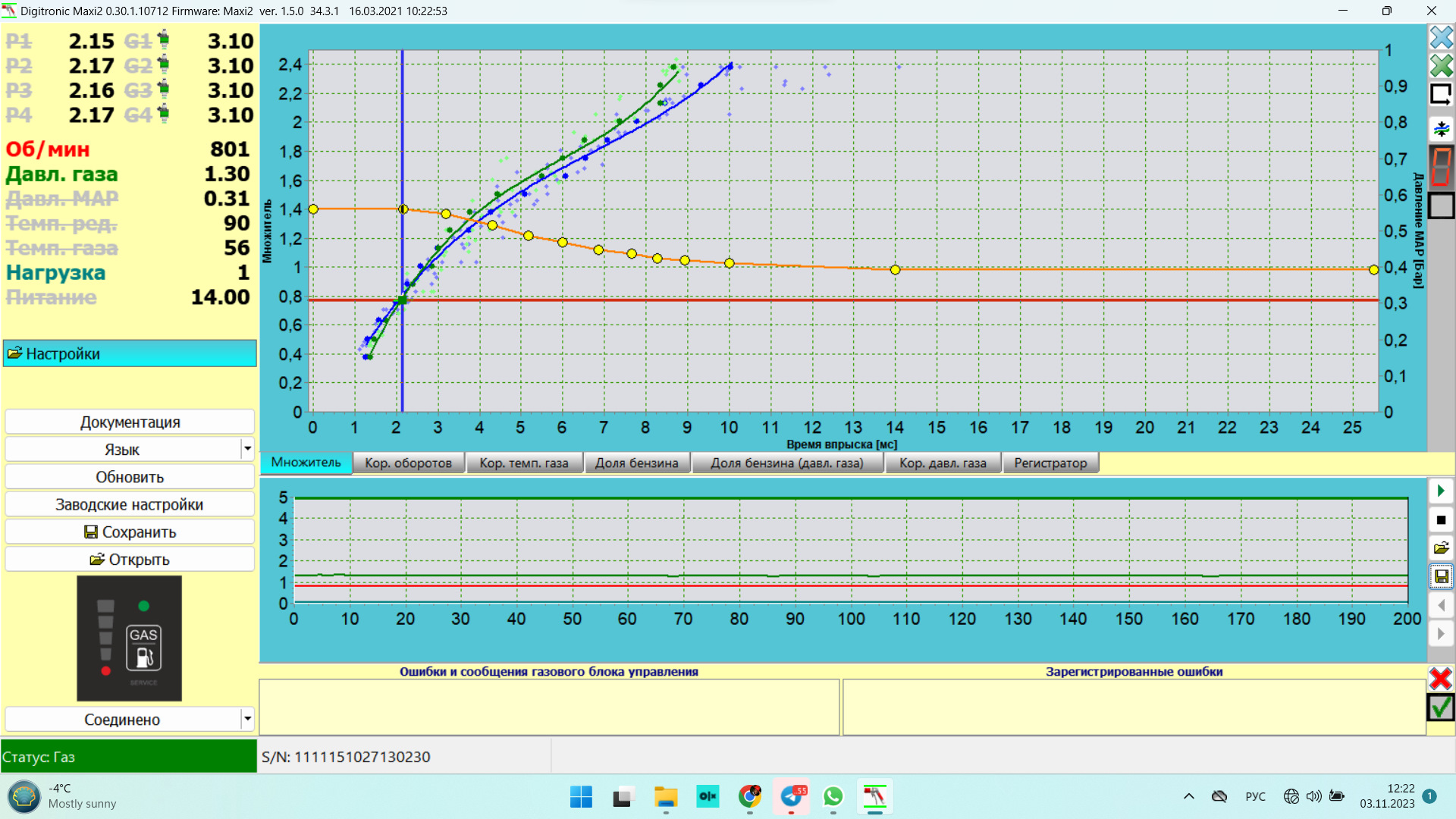1456x819 pixels.
Task: Clear errors with the red X icon
Action: click(1441, 678)
